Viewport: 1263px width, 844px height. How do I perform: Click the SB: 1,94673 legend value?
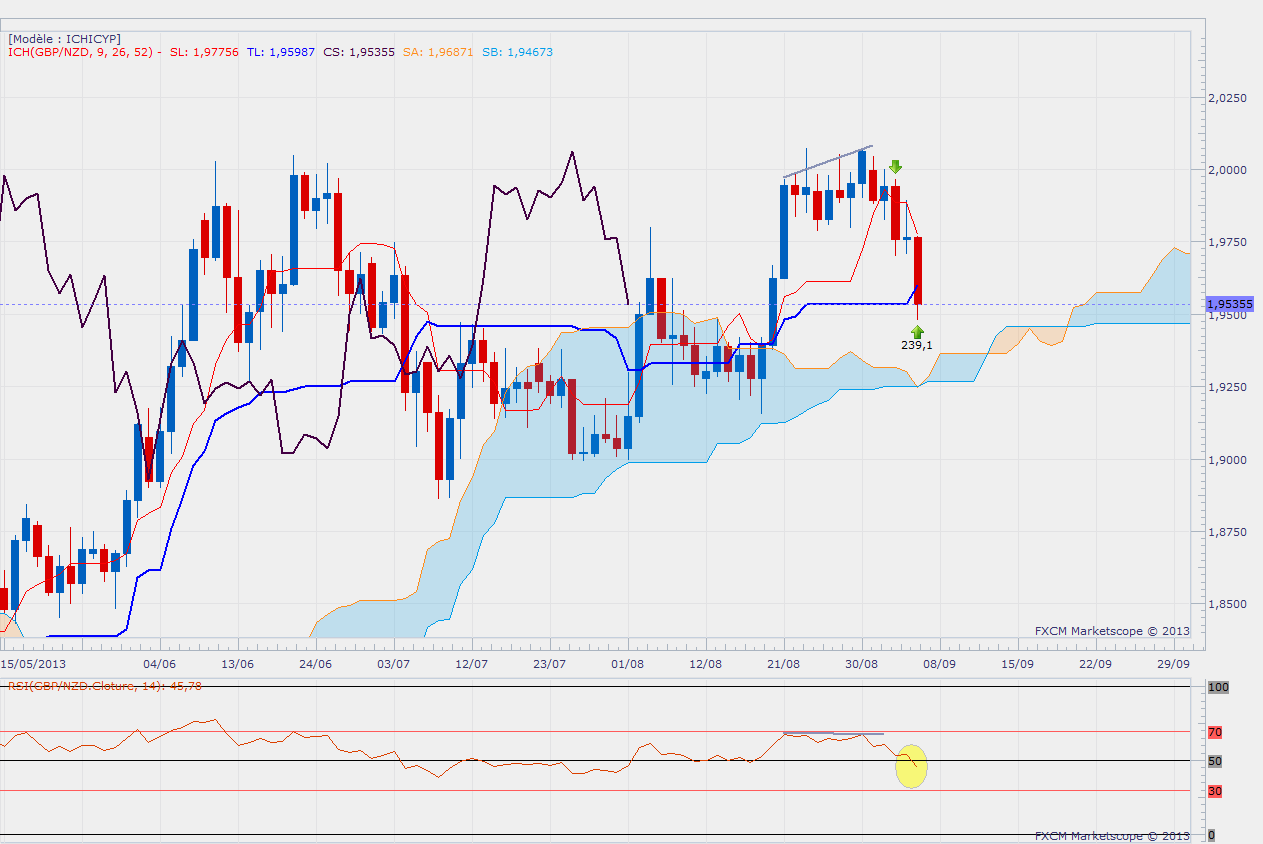517,52
